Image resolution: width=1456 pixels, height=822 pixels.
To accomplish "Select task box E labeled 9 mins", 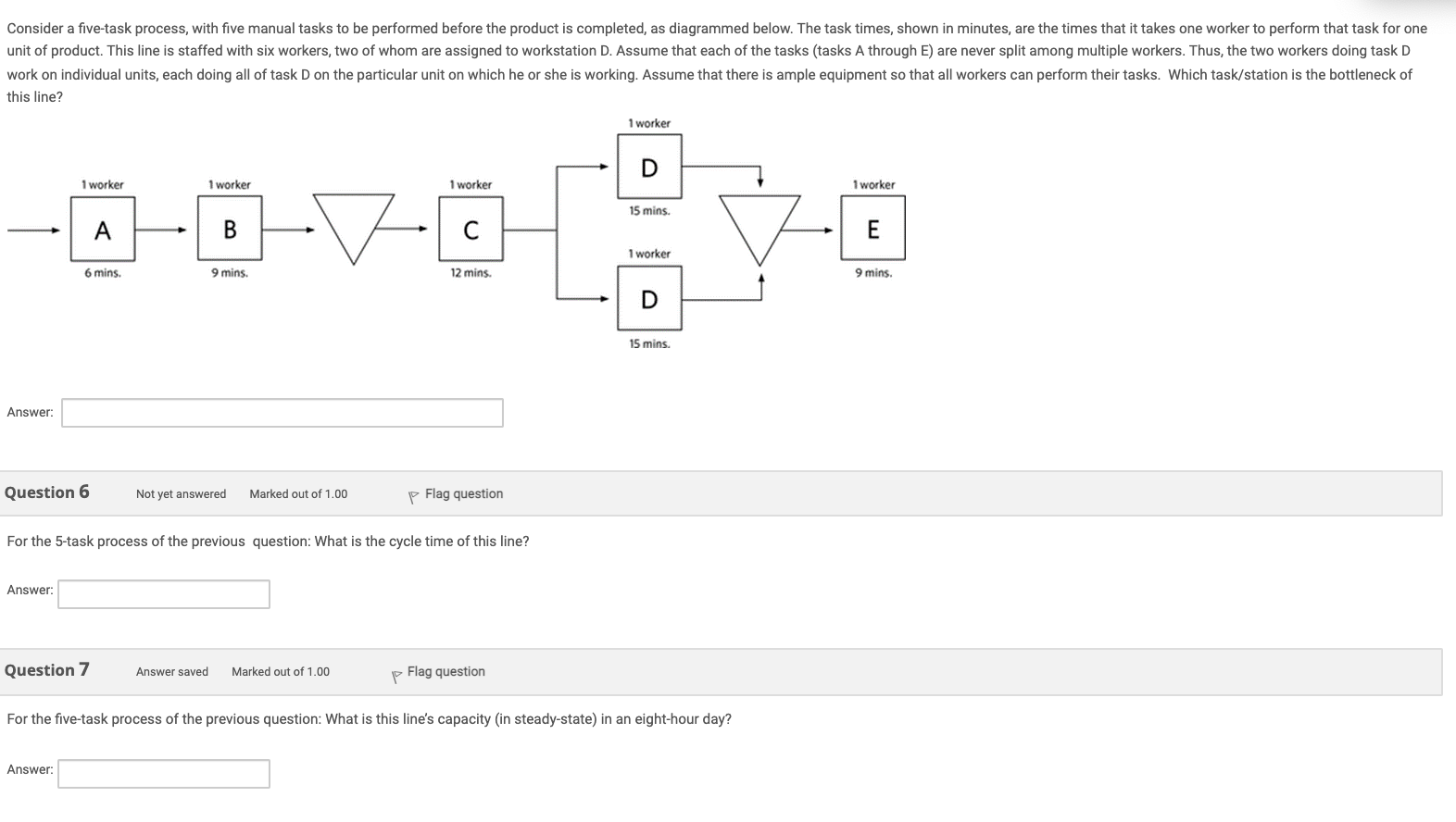I will (x=872, y=229).
